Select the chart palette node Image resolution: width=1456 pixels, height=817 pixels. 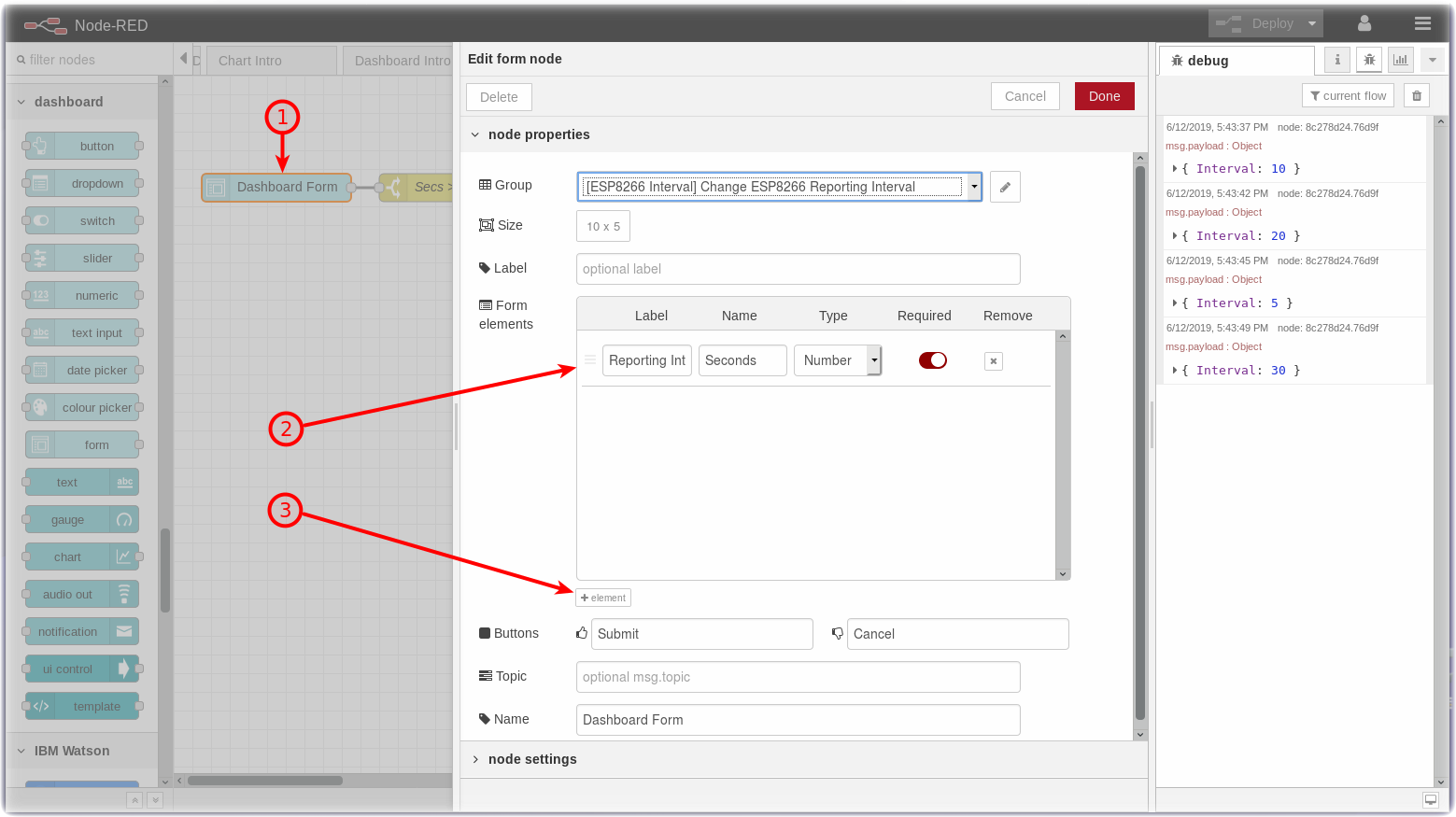82,556
